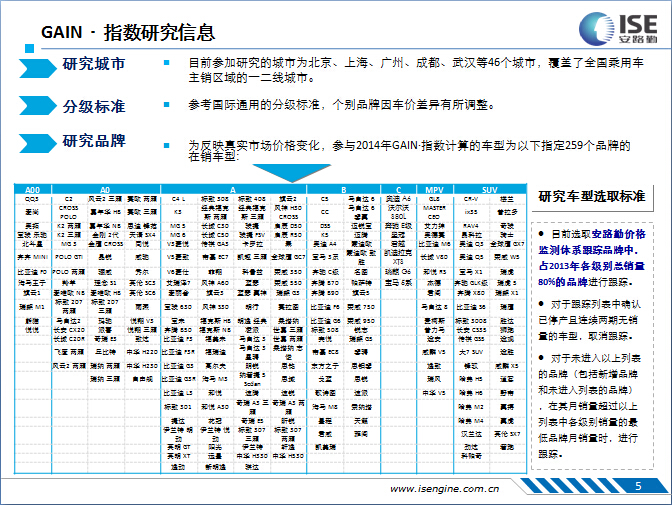672x505 pixels.
Task: Click the A segment column header
Action: (233, 190)
